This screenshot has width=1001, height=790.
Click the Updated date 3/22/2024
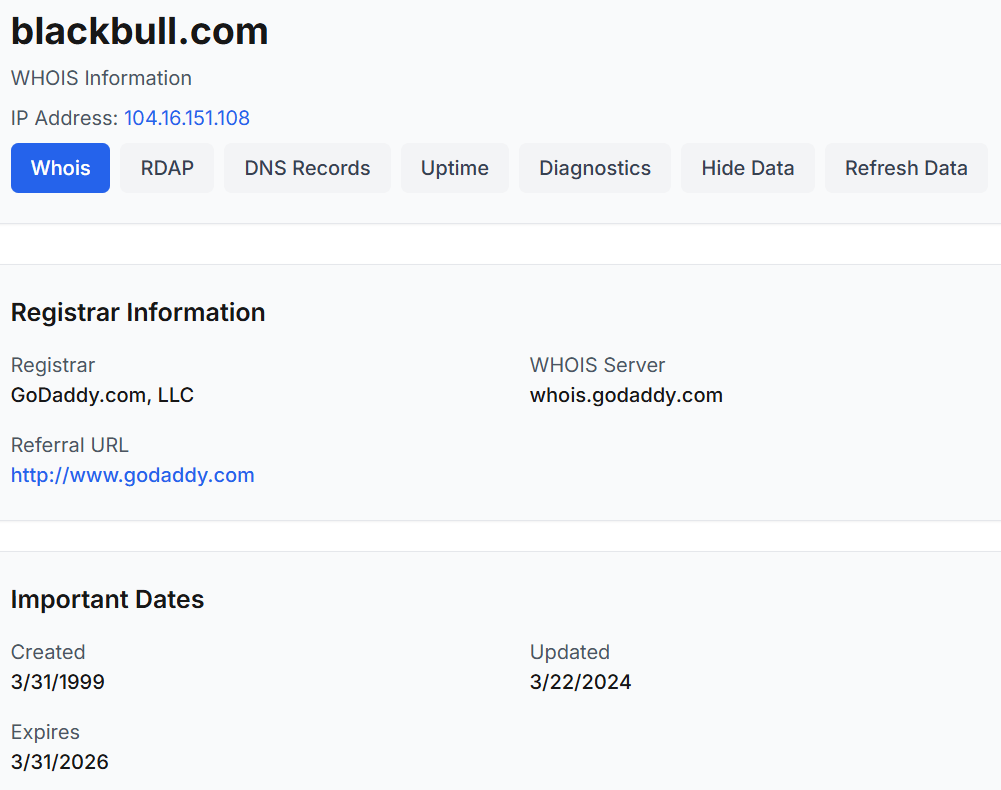(580, 682)
